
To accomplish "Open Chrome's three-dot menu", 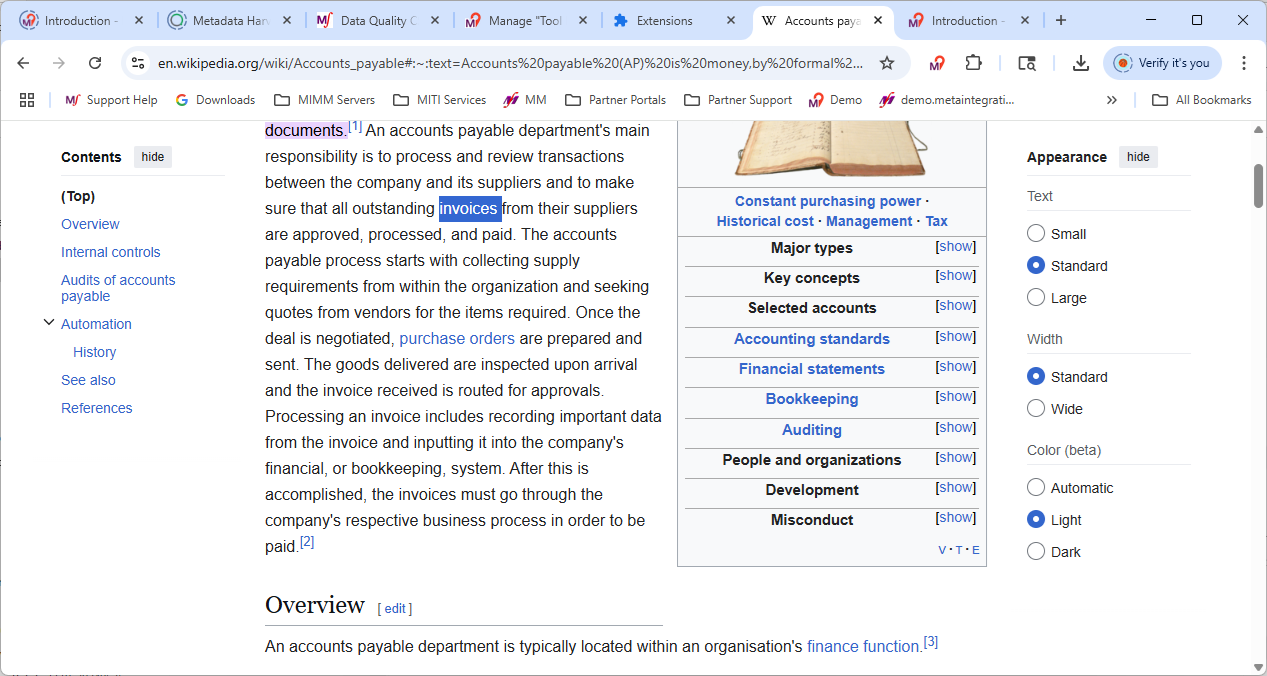I will click(1244, 63).
